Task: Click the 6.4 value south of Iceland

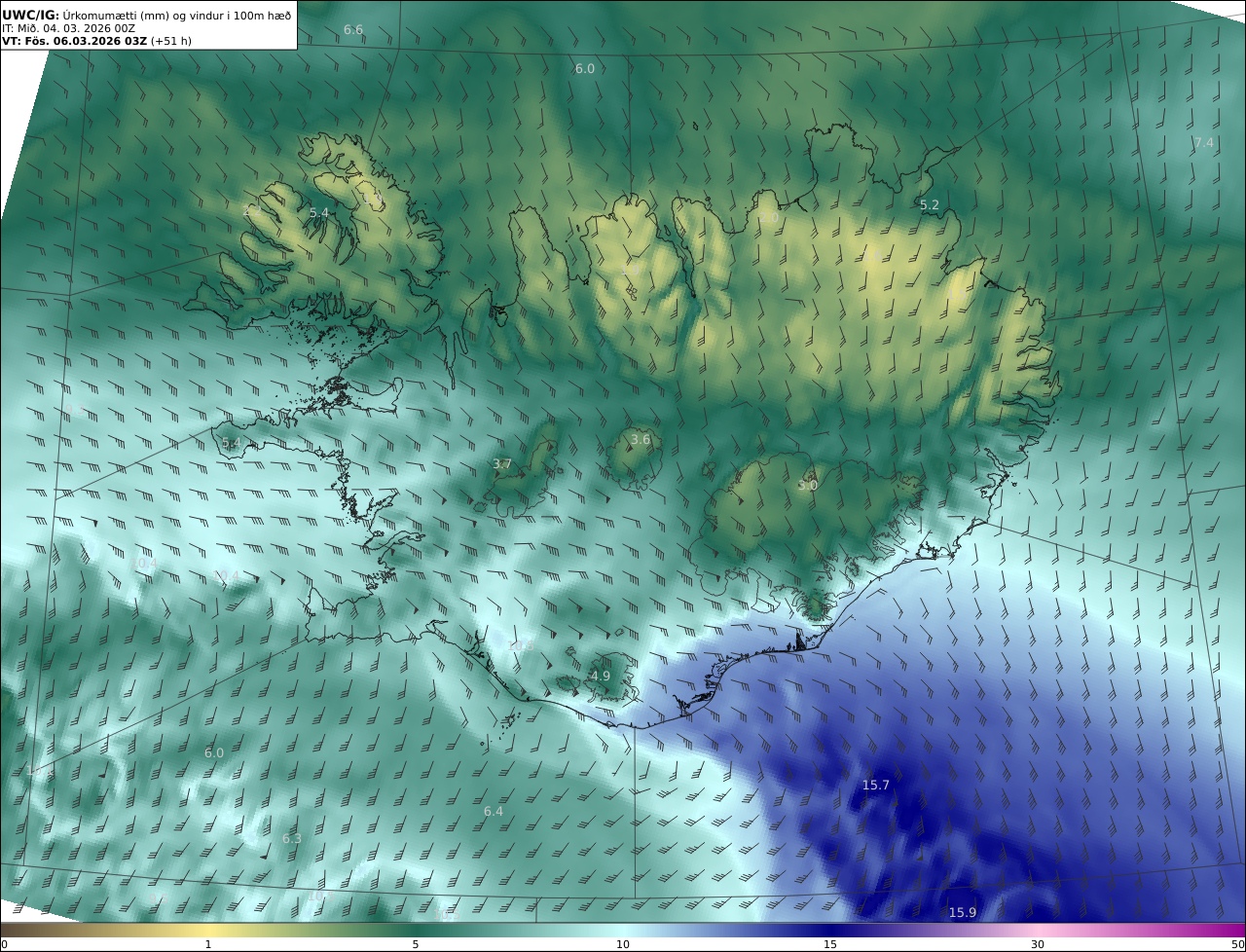Action: pyautogui.click(x=494, y=811)
